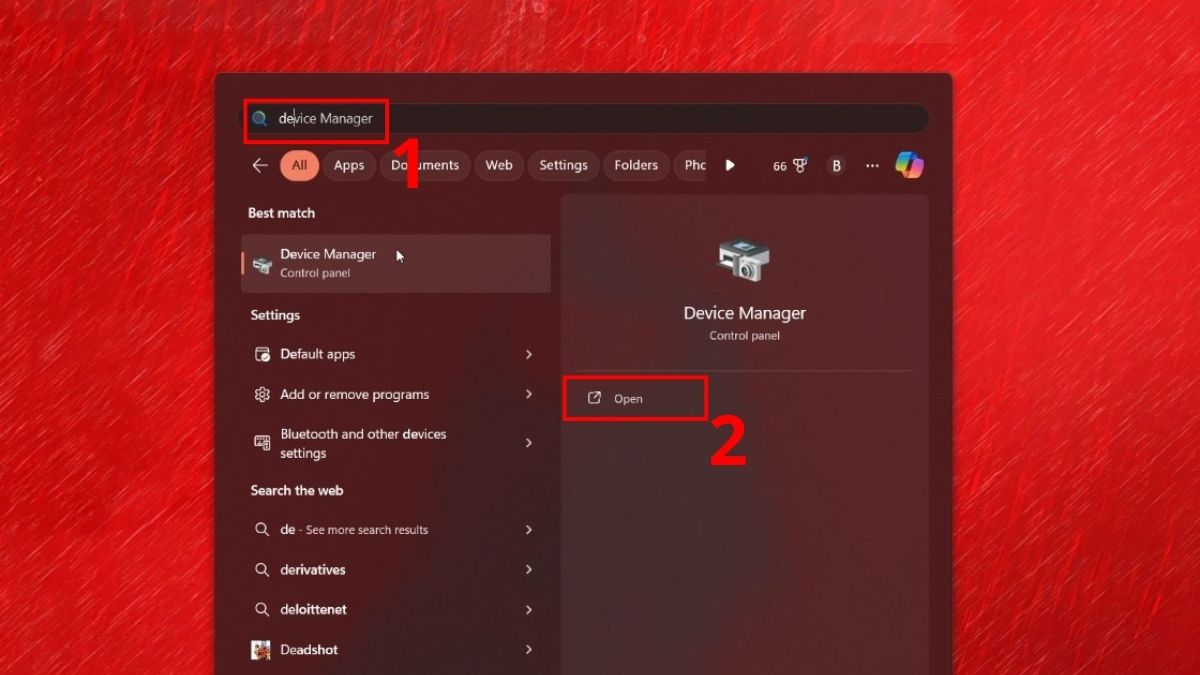Image resolution: width=1200 pixels, height=675 pixels.
Task: Open the three-dots more options menu
Action: tap(872, 166)
